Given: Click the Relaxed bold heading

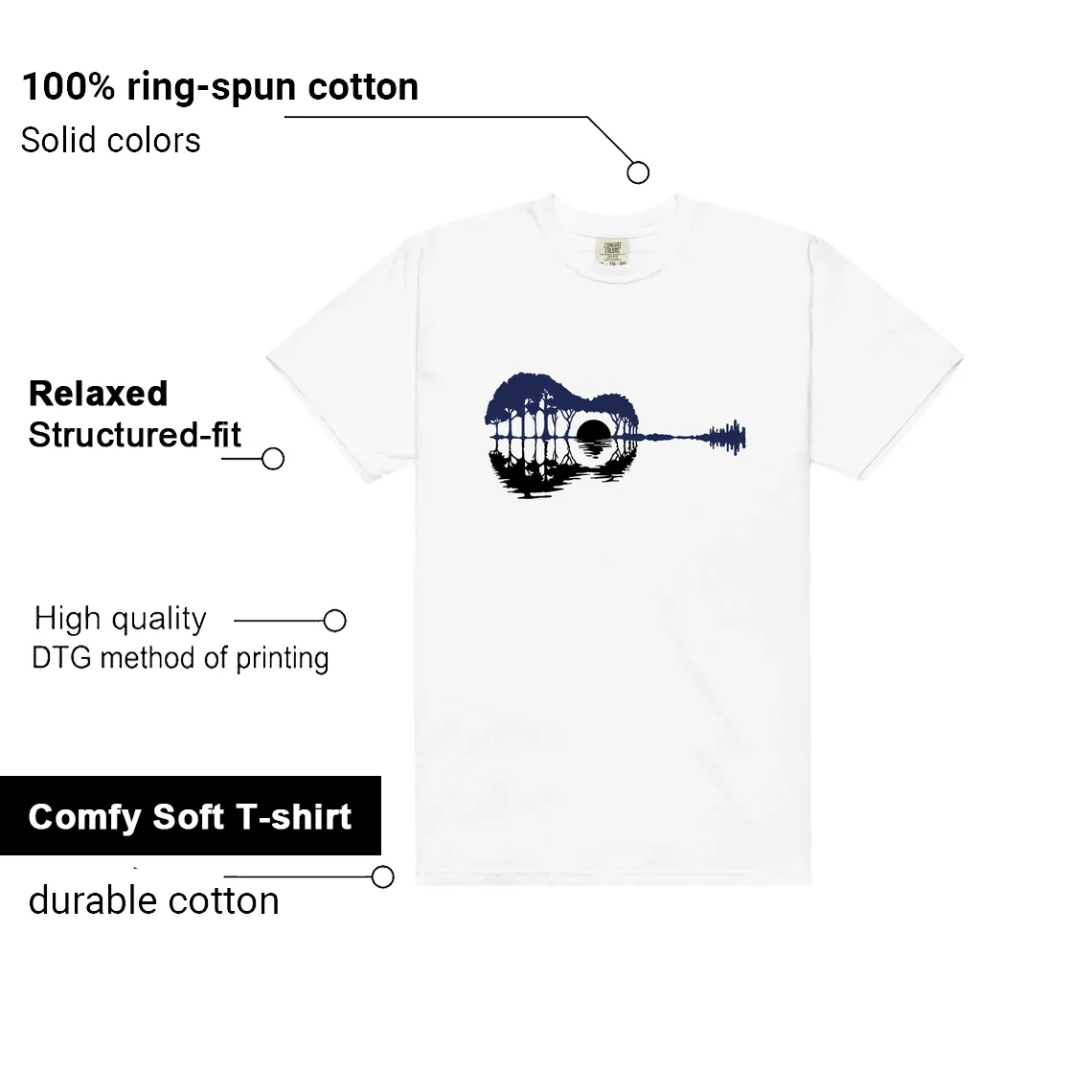Looking at the screenshot, I should (99, 393).
